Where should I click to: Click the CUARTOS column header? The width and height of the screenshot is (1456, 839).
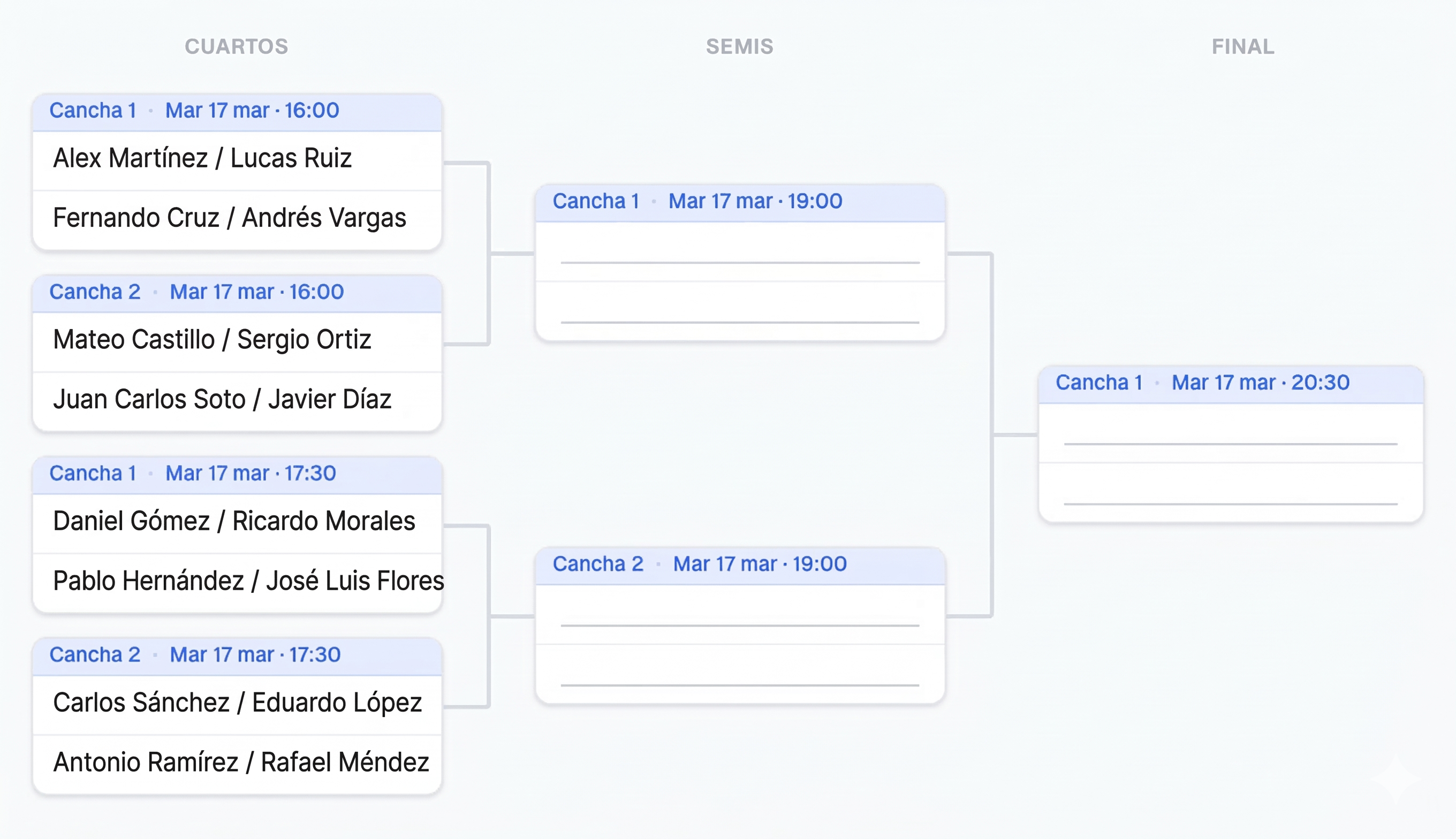tap(236, 47)
